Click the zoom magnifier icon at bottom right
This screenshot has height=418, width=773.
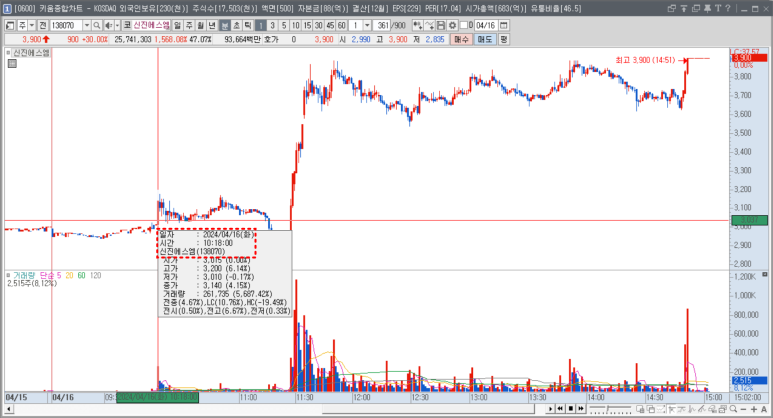coord(734,409)
